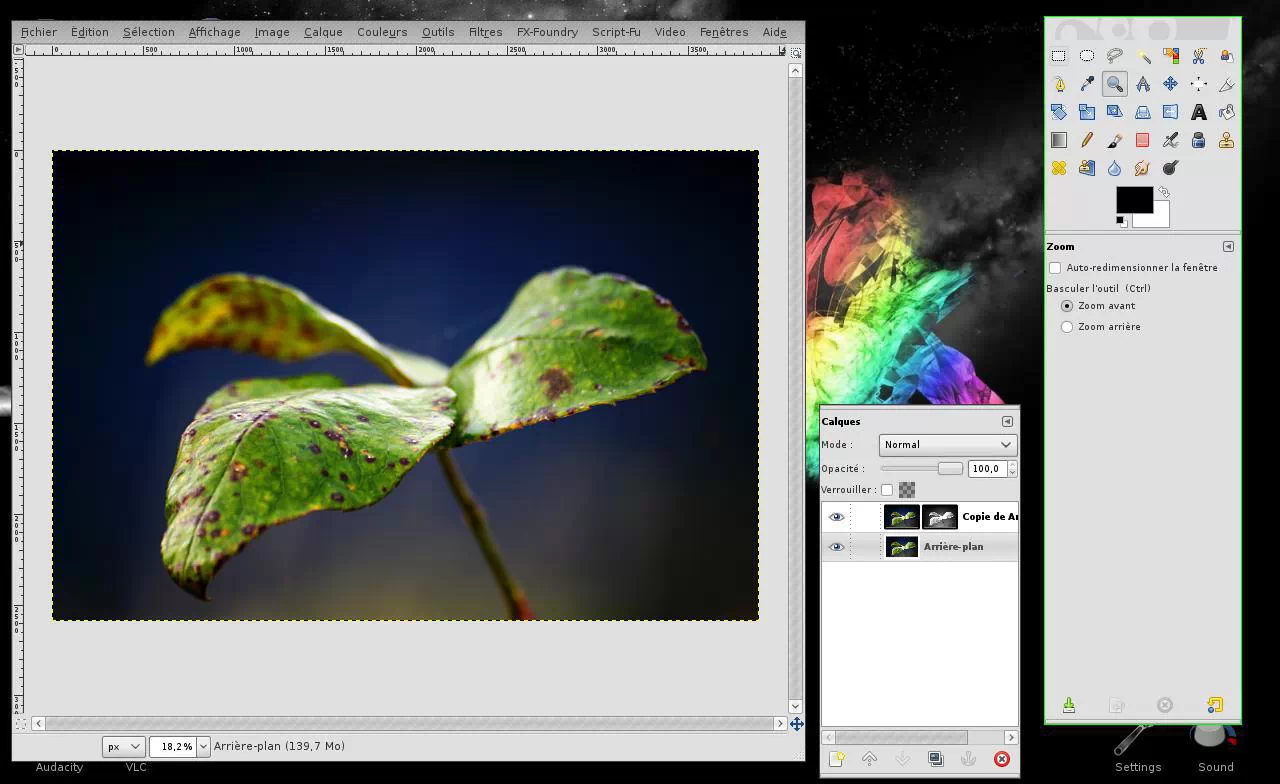Delete the layer with the red delete icon

coord(1001,759)
